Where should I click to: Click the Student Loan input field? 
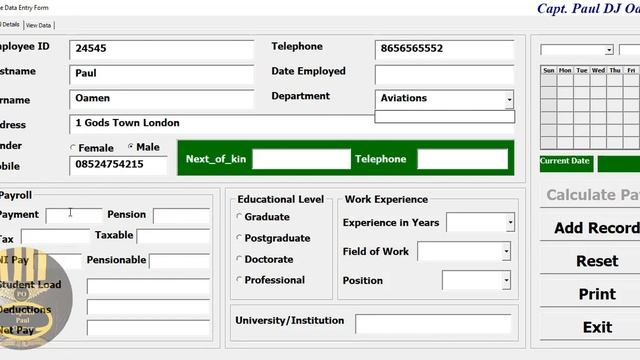point(149,286)
